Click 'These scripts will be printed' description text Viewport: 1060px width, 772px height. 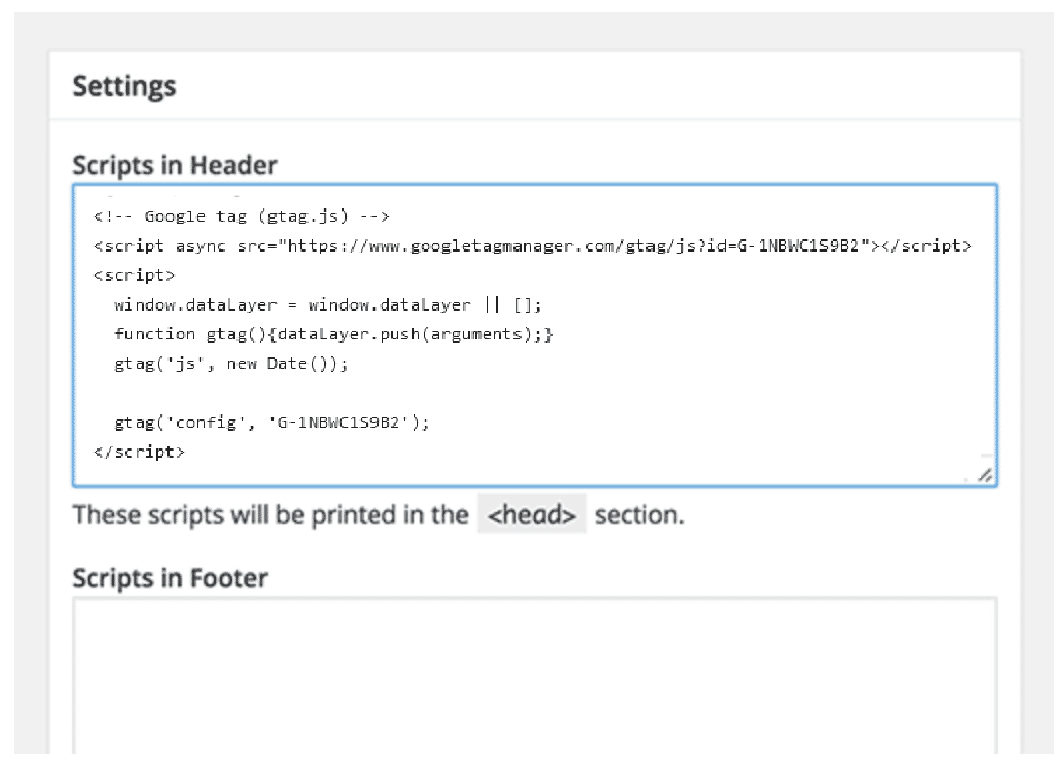[270, 515]
